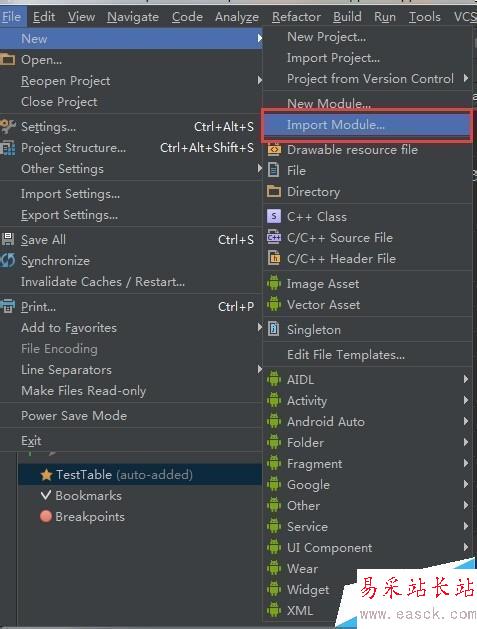
Task: Expand the Activity submenu arrow
Action: (x=466, y=400)
